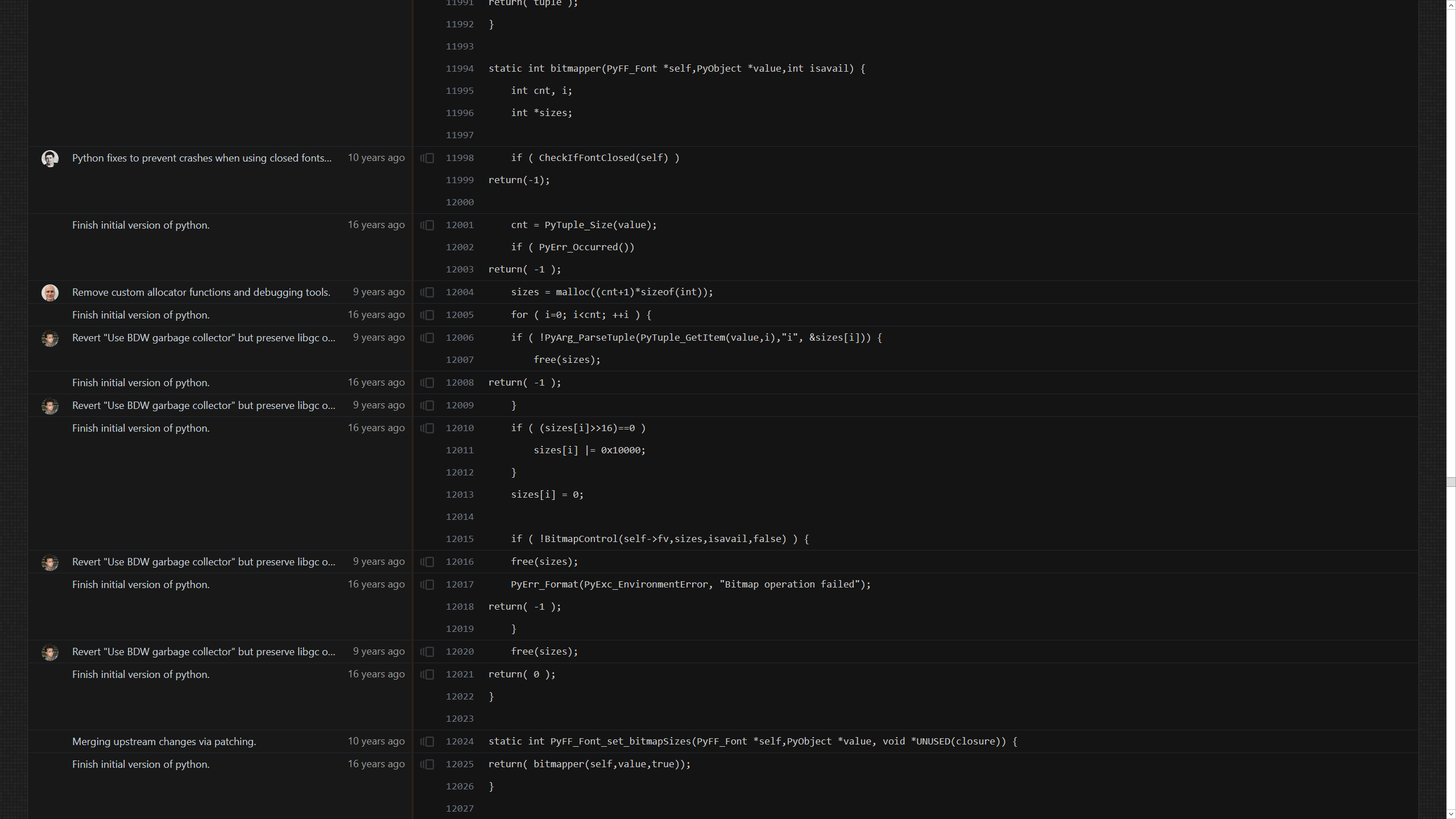Open blame-prior icon beside line 11998
The image size is (1456, 819).
click(x=427, y=158)
